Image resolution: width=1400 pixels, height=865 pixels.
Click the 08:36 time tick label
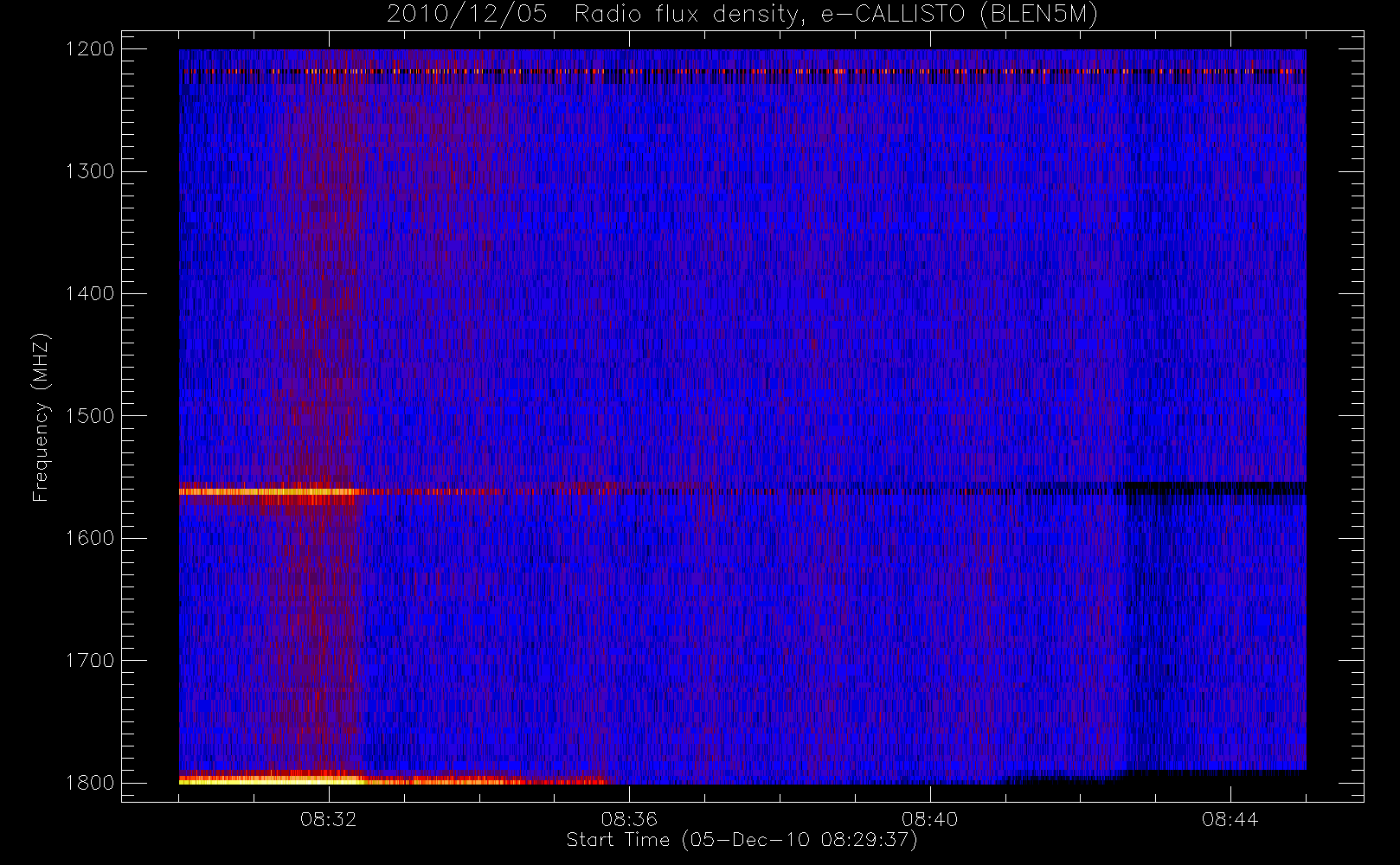tap(629, 819)
